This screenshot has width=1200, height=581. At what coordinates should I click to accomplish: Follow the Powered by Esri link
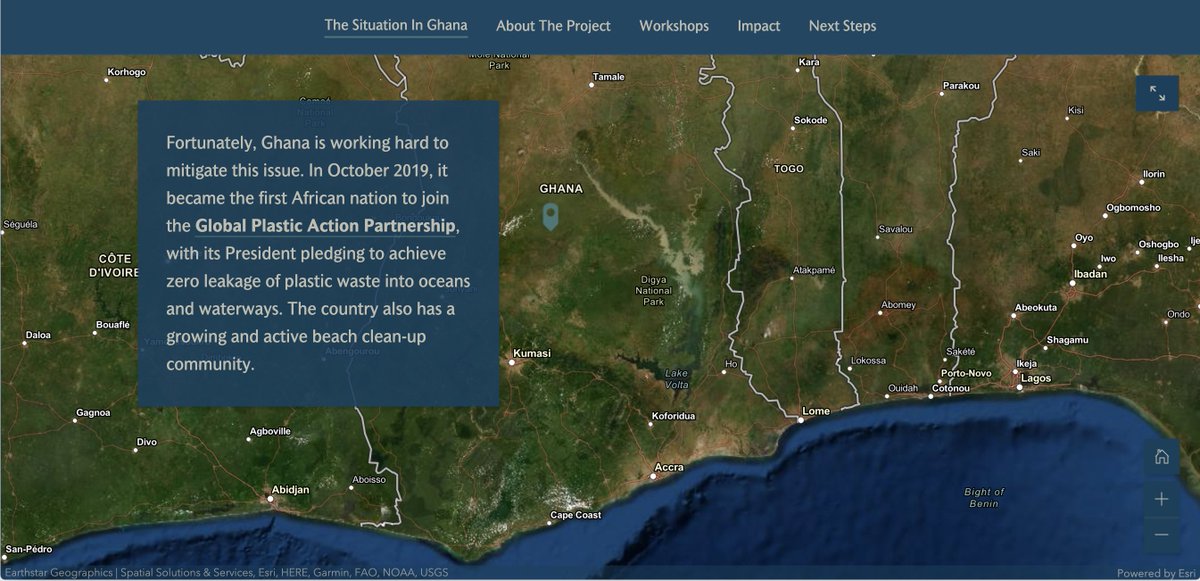click(x=1154, y=573)
